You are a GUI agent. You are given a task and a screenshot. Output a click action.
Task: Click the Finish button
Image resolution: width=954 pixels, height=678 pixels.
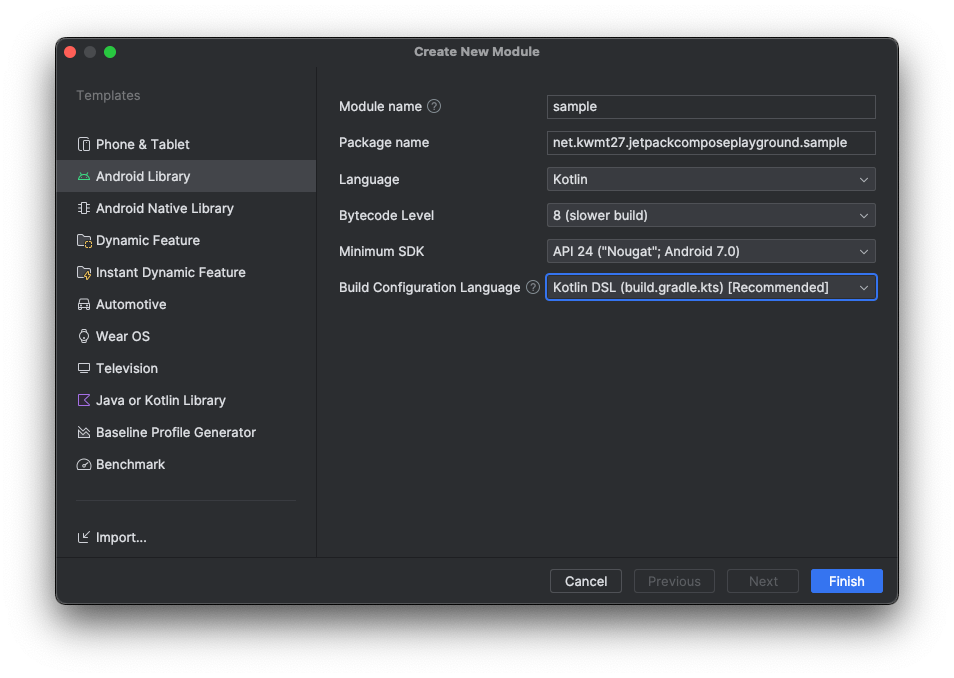point(846,581)
